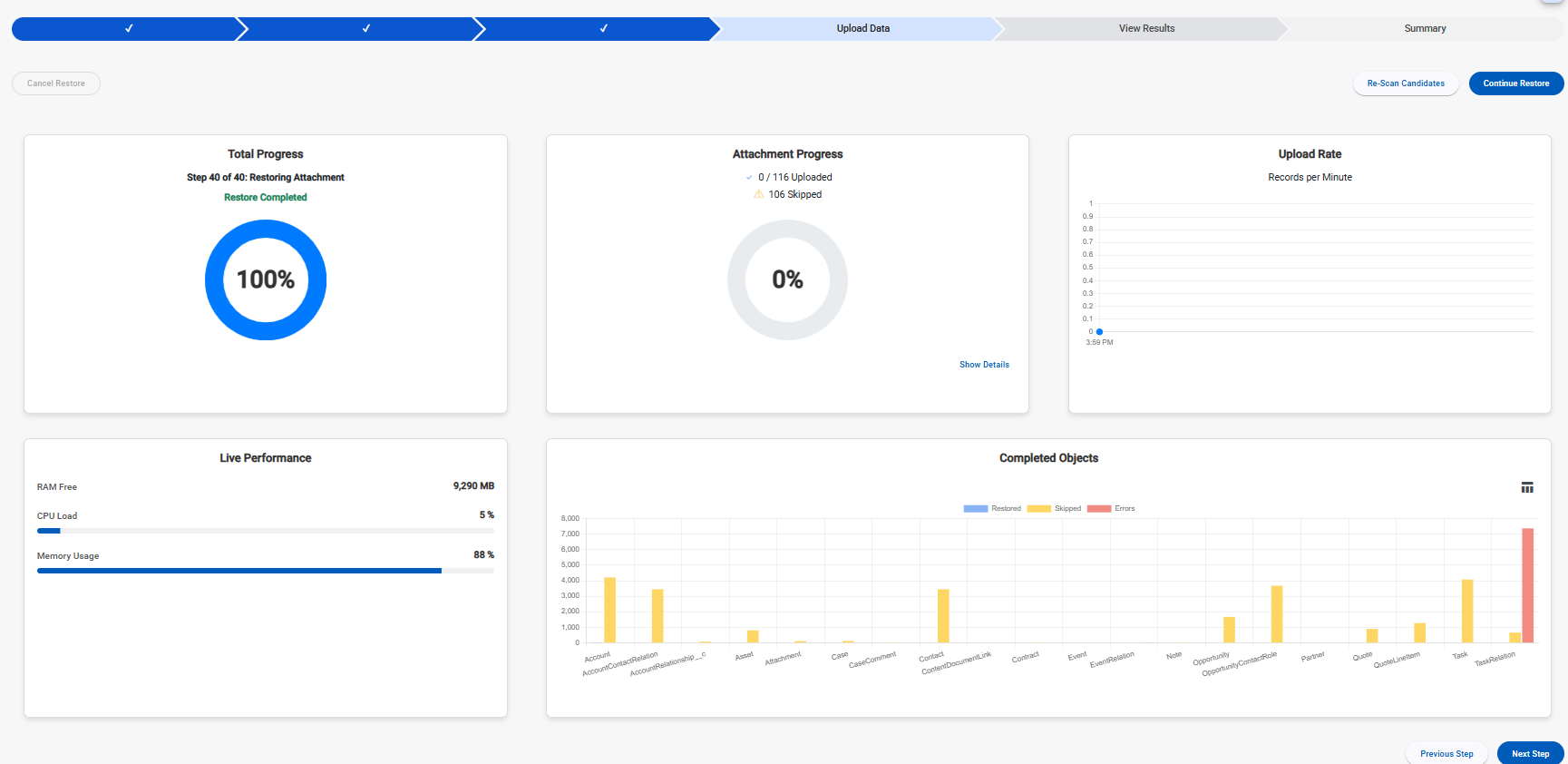Click the checkmark icon beside 0 / 116 Uploaded
This screenshot has width=1568, height=764.
[x=749, y=178]
